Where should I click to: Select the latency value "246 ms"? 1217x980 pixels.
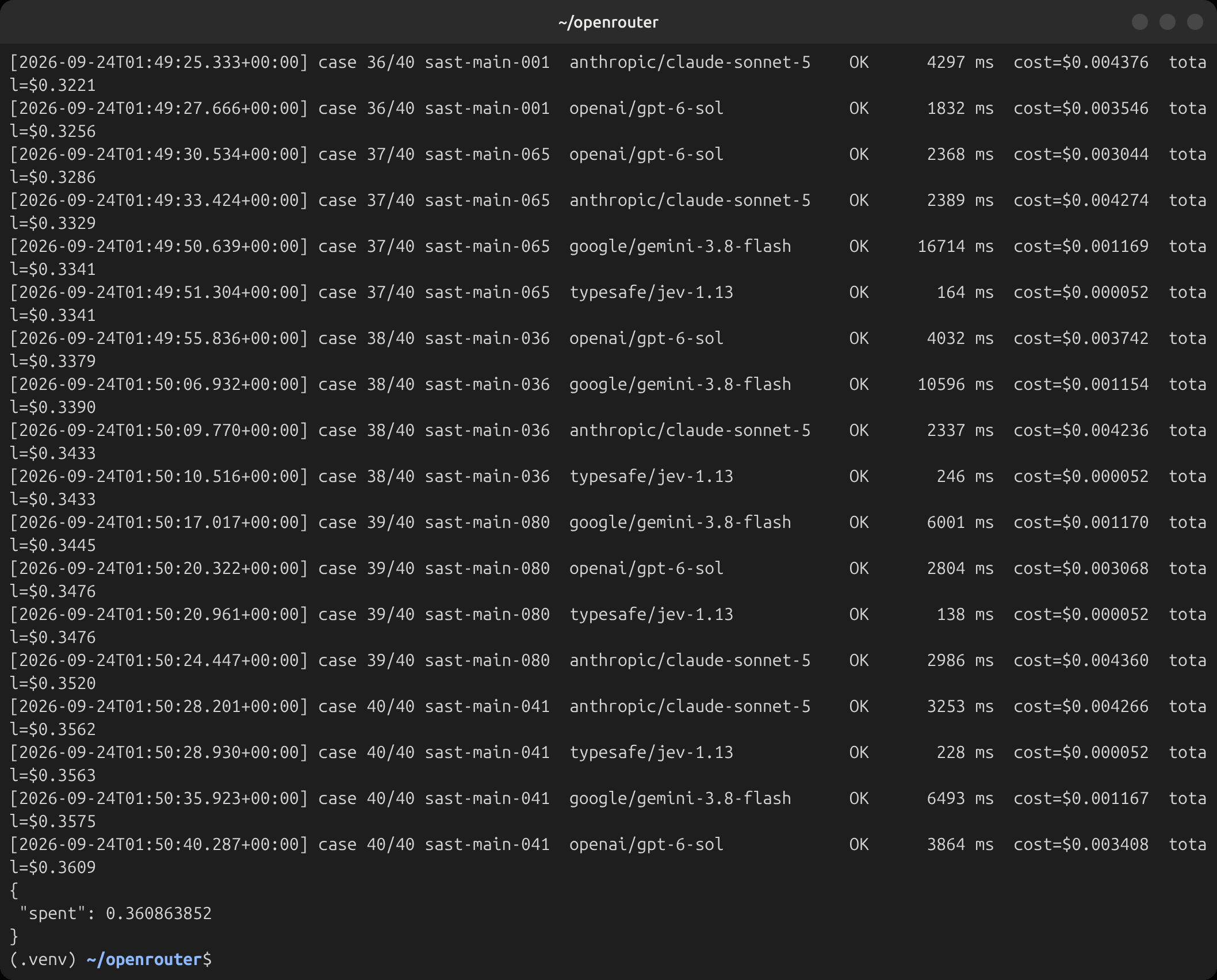(x=965, y=476)
